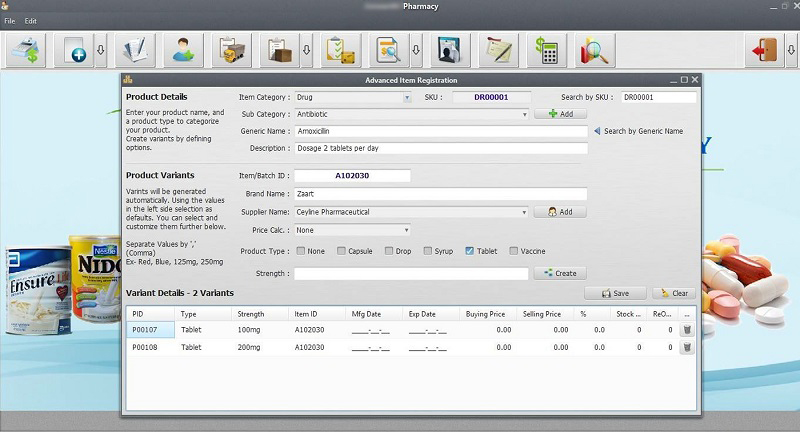
Task: Select the P00107 cell
Action: point(150,330)
